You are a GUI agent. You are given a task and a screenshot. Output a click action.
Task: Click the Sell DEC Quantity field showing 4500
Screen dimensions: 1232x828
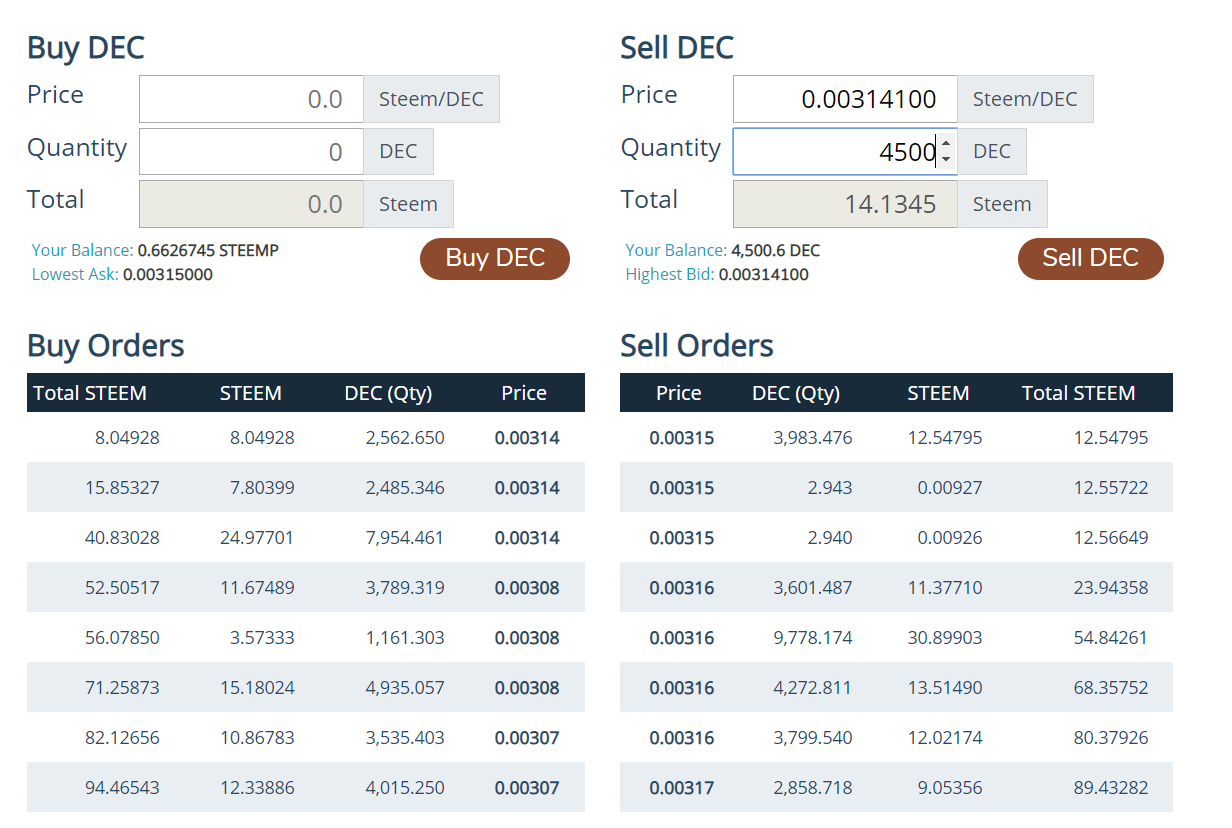(x=835, y=152)
